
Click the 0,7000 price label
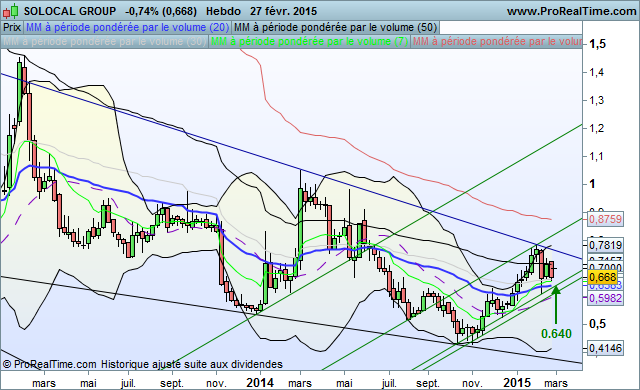[x=605, y=268]
